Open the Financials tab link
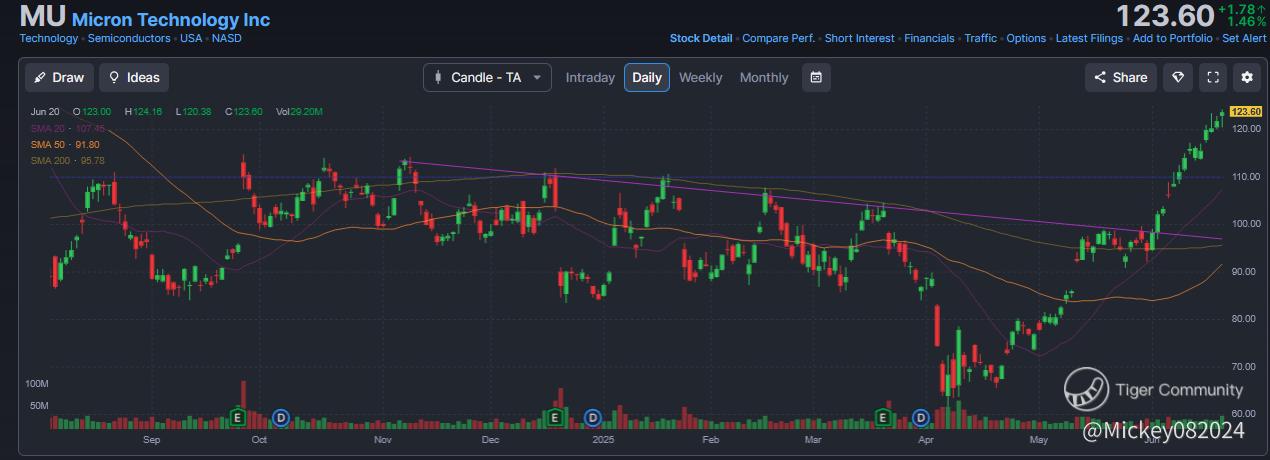Screen dimensions: 1270x460 pos(929,38)
